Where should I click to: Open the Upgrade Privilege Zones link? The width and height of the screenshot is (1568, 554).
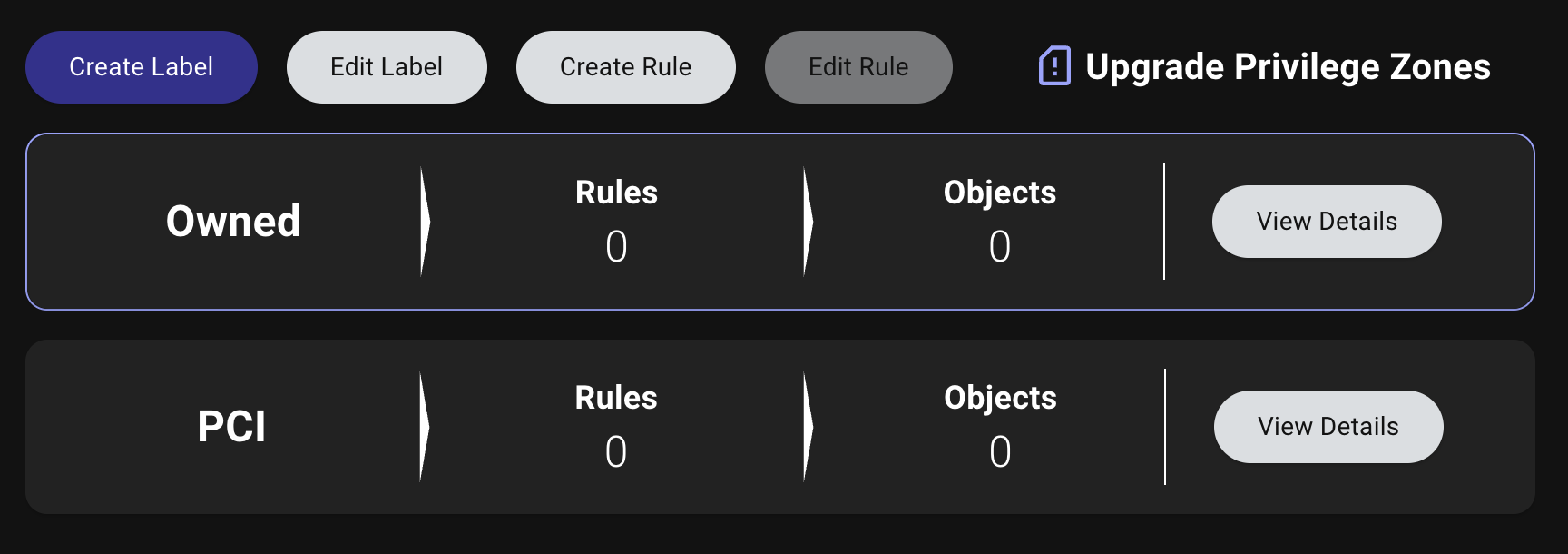tap(1288, 66)
